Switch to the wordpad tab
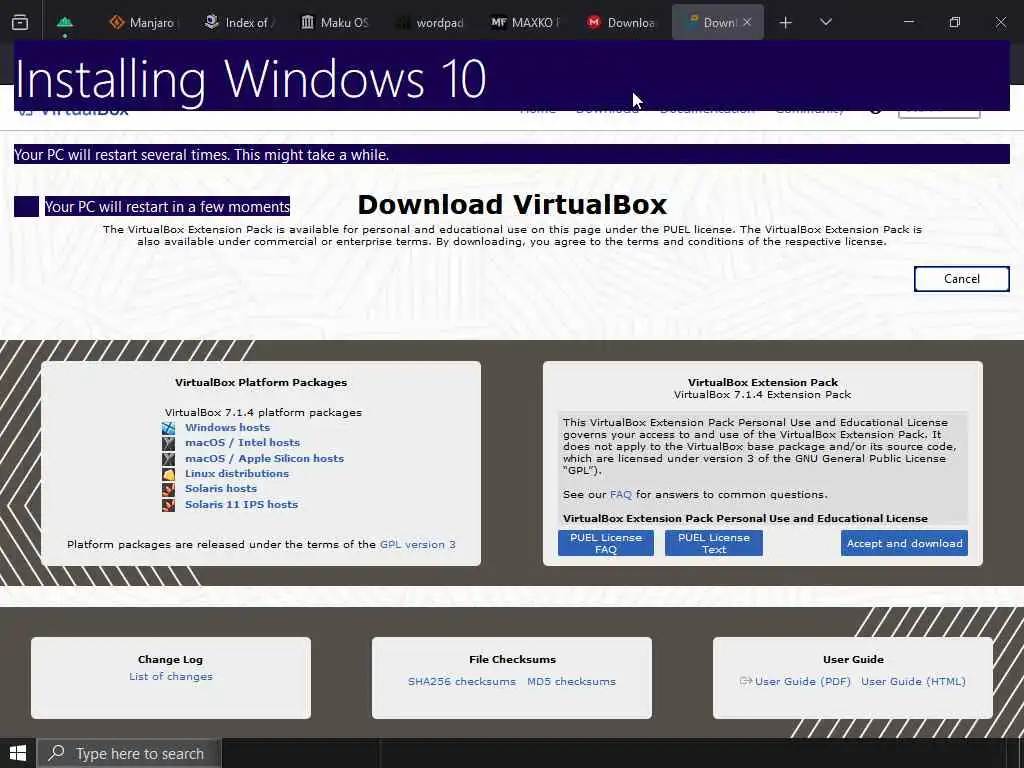This screenshot has height=768, width=1024. (430, 23)
